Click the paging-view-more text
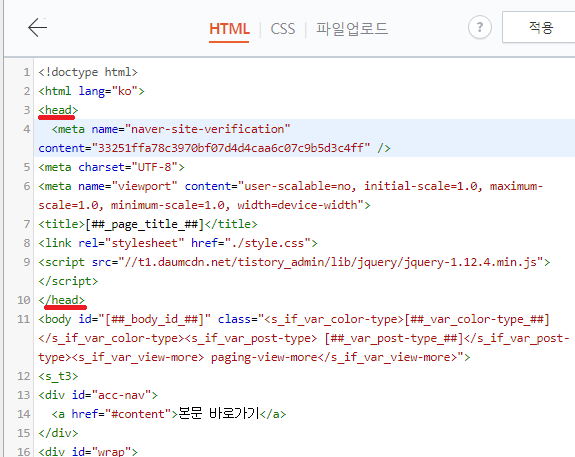Image resolution: width=575 pixels, height=457 pixels. click(x=264, y=357)
